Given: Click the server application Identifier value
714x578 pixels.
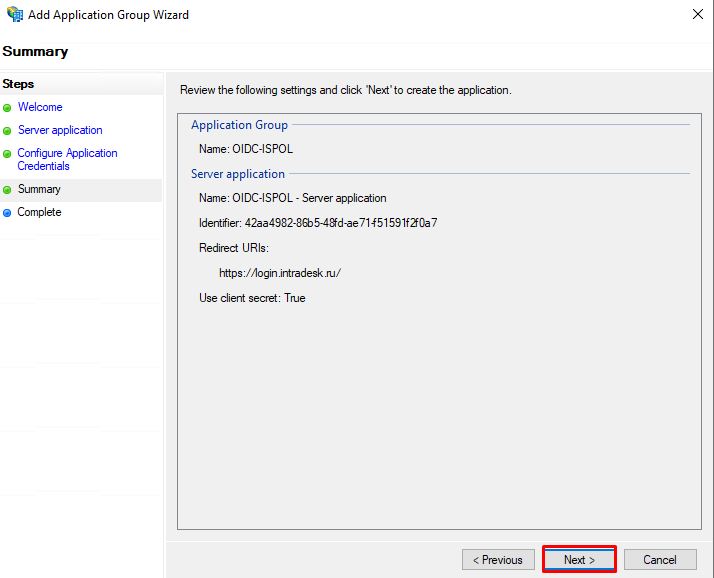Looking at the screenshot, I should click(x=341, y=223).
